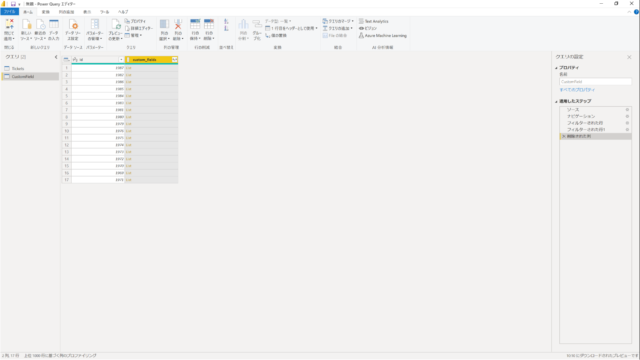Collapse the プロパティ section triangle
The height and width of the screenshot is (360, 640).
[556, 68]
